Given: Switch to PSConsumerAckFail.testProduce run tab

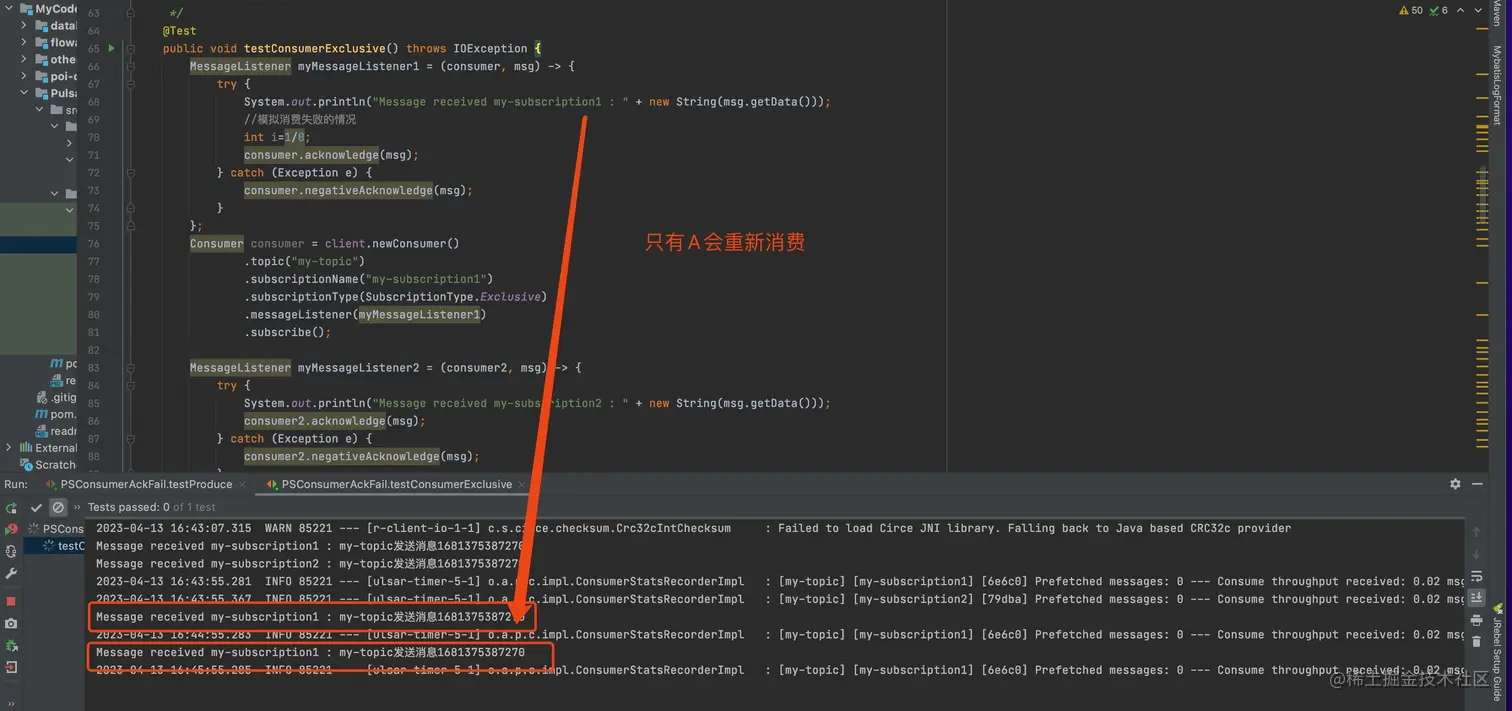Looking at the screenshot, I should point(138,484).
